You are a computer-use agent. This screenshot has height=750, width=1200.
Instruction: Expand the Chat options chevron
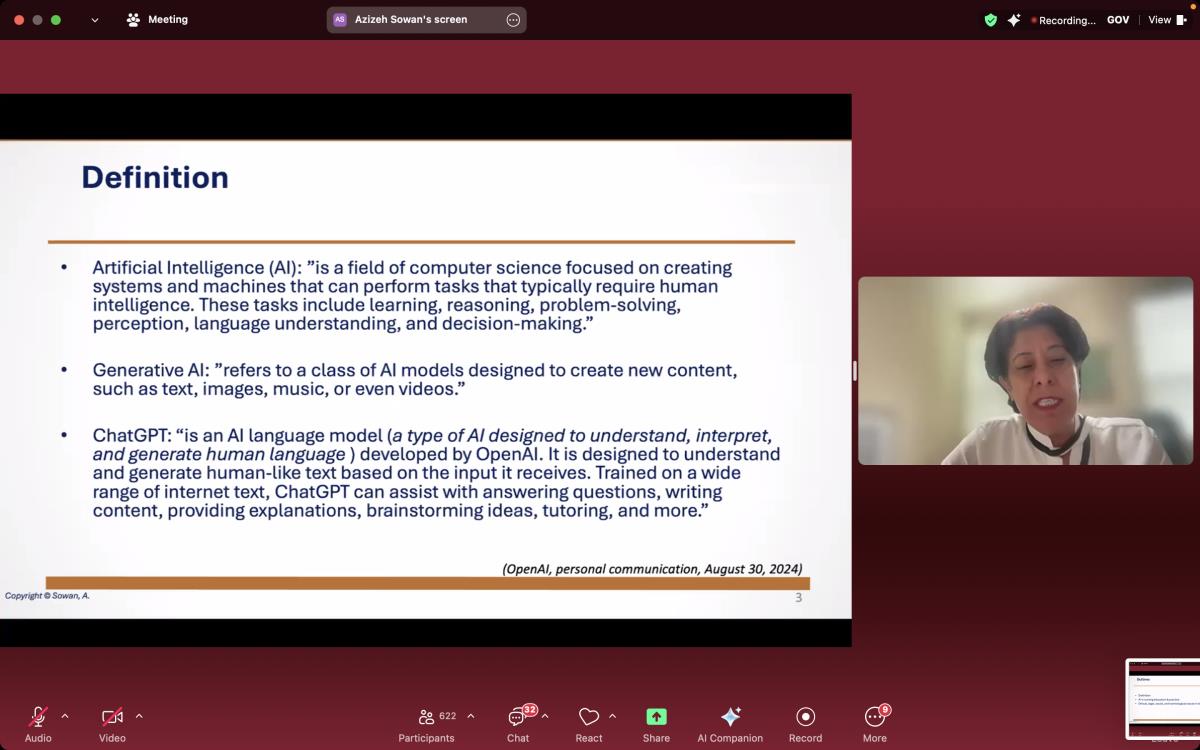coord(545,716)
